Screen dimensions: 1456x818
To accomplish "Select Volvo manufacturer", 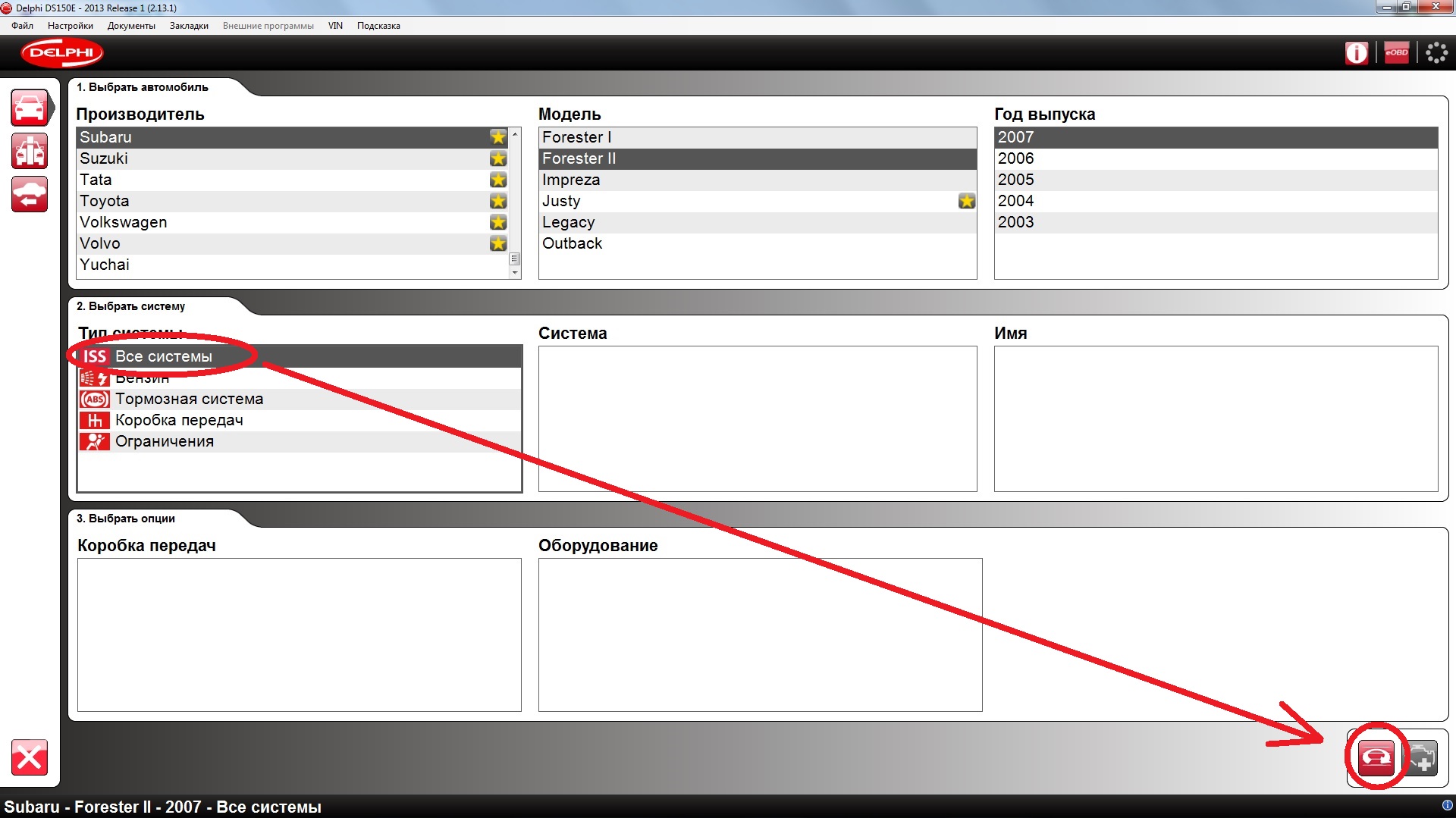I will [x=293, y=243].
